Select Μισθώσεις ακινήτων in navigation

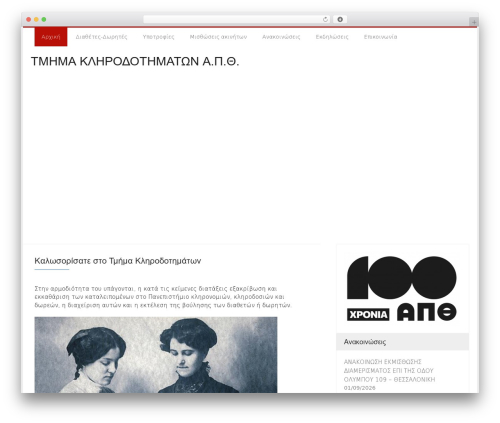[x=218, y=37]
